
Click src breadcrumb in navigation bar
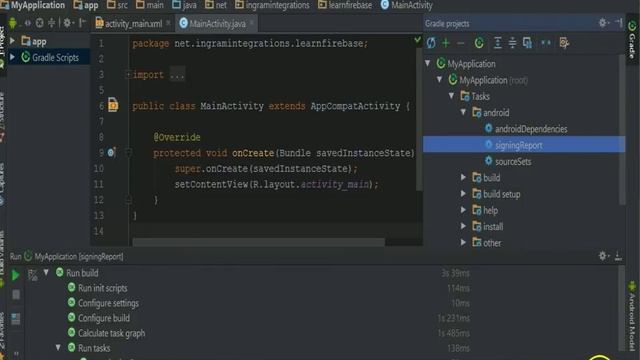[122, 5]
